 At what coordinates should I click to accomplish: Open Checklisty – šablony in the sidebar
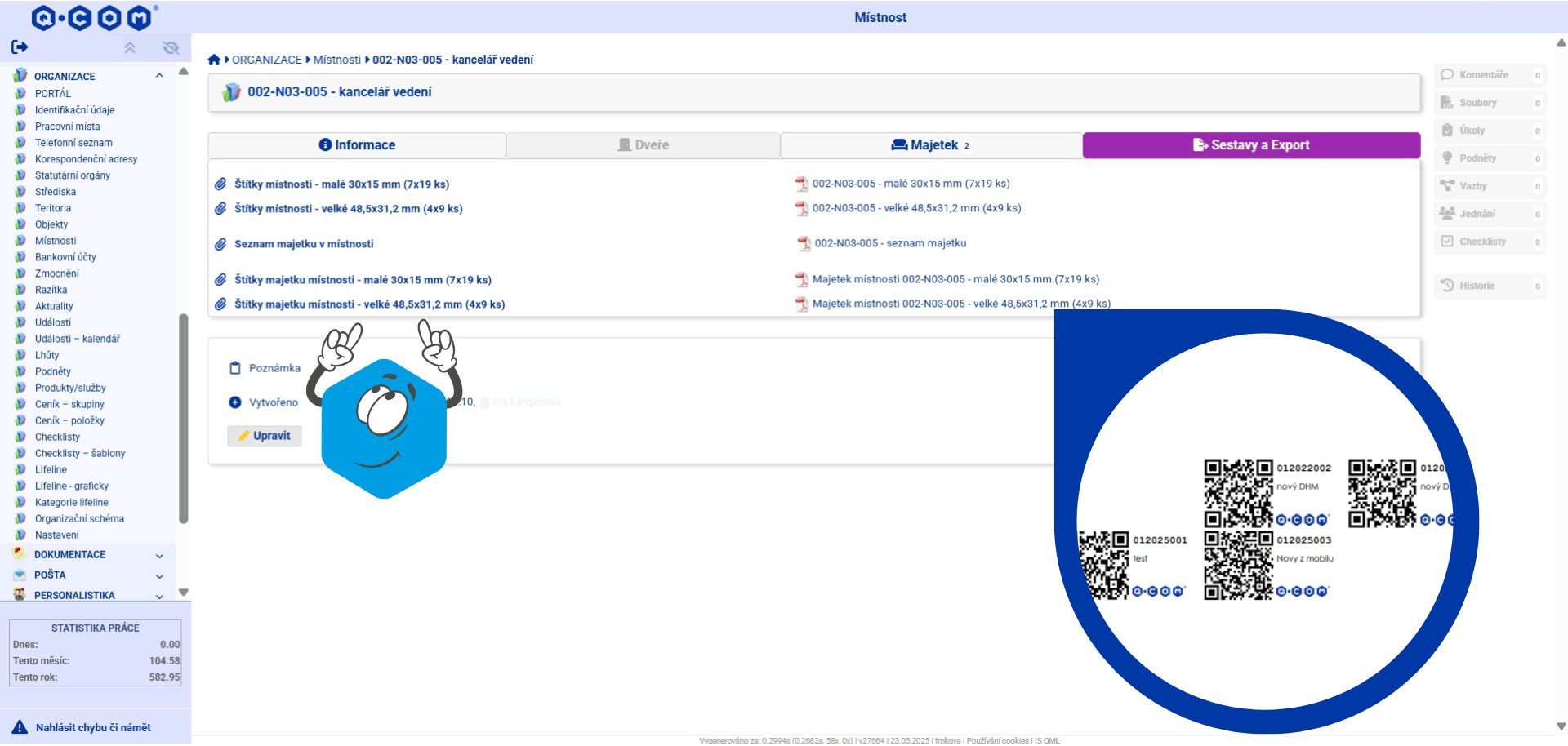pyautogui.click(x=80, y=453)
